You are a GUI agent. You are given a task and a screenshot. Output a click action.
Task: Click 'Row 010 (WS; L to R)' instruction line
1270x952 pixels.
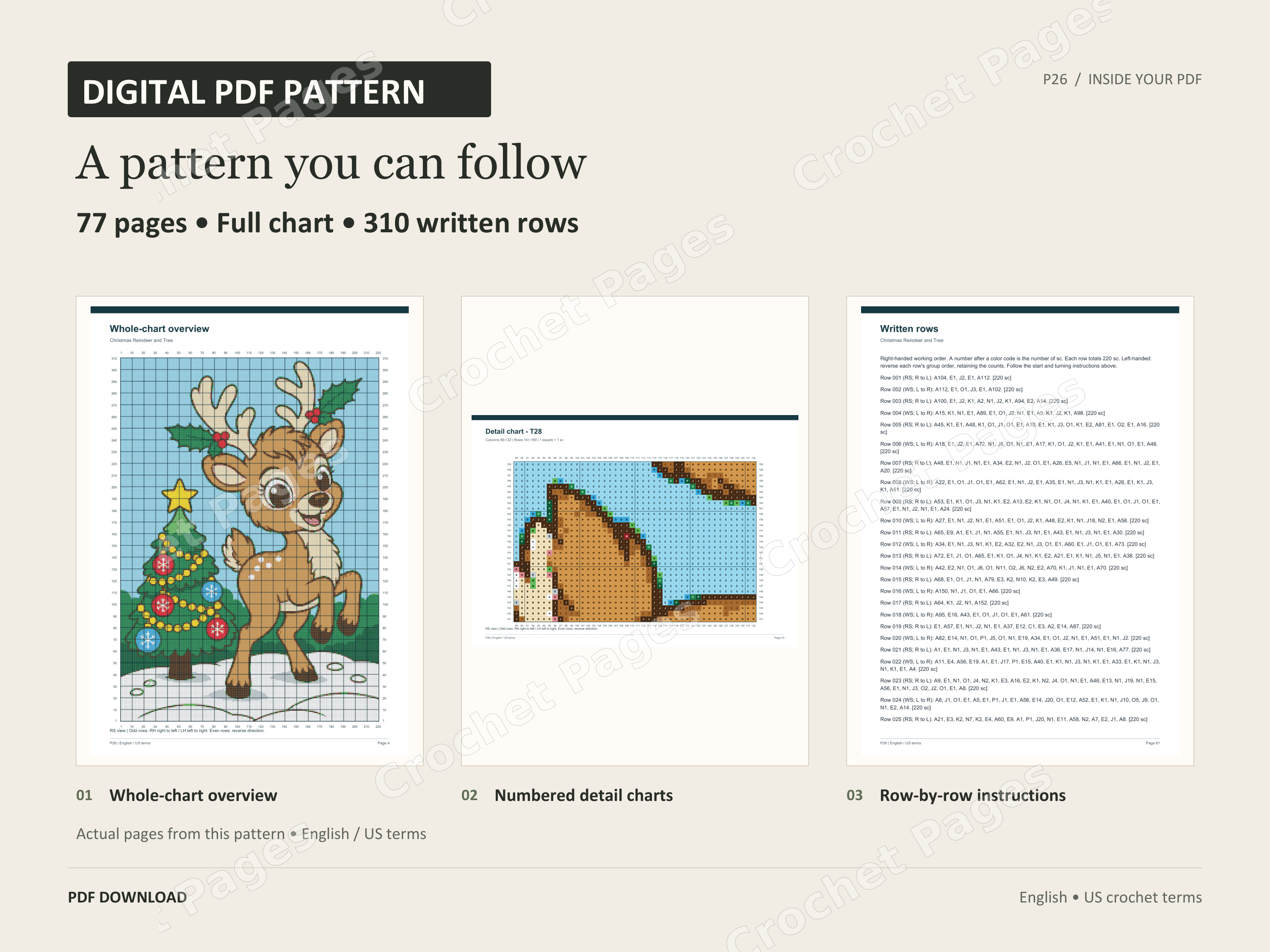[1014, 520]
